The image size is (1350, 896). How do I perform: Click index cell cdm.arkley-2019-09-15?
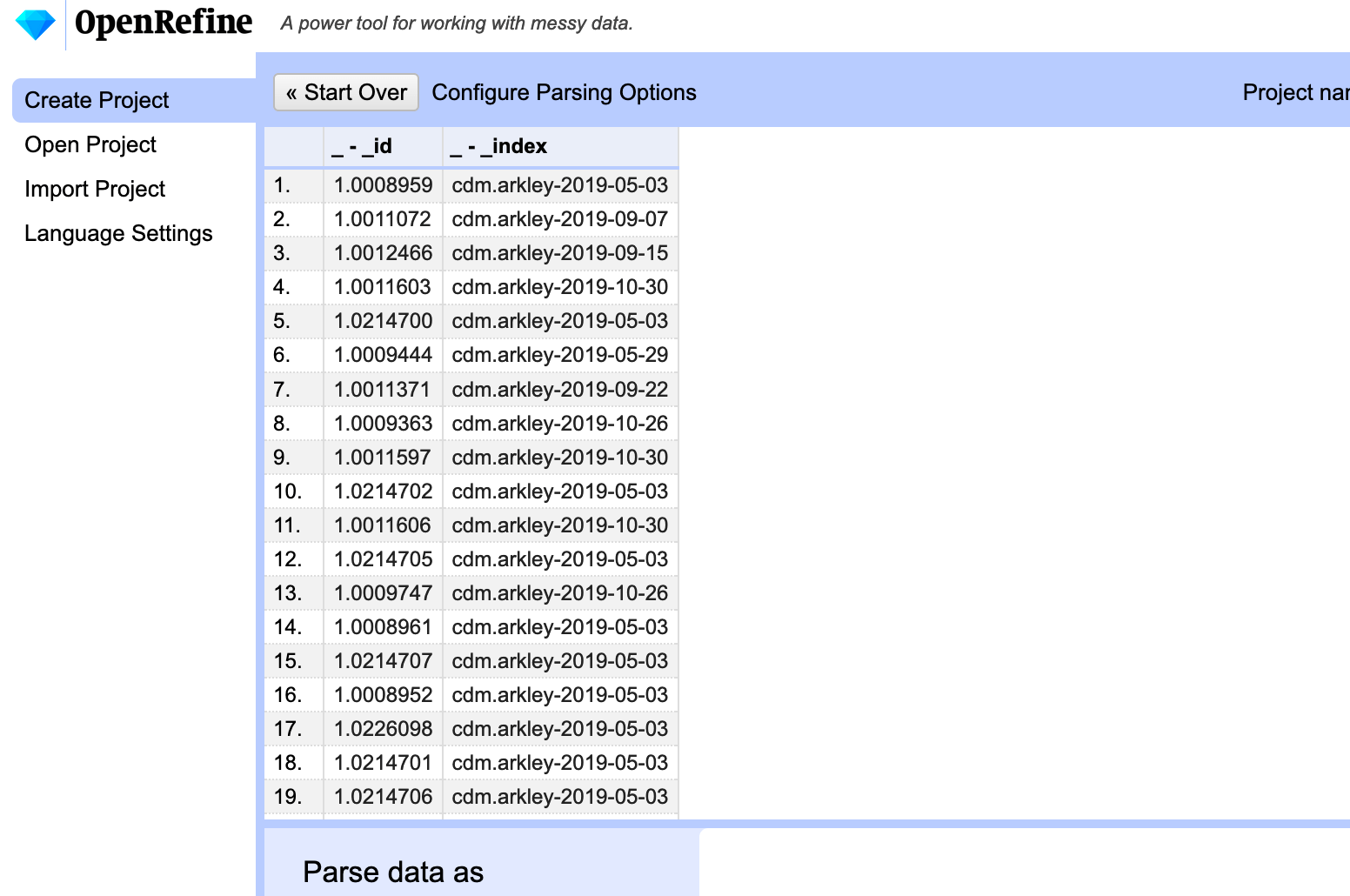[x=560, y=253]
